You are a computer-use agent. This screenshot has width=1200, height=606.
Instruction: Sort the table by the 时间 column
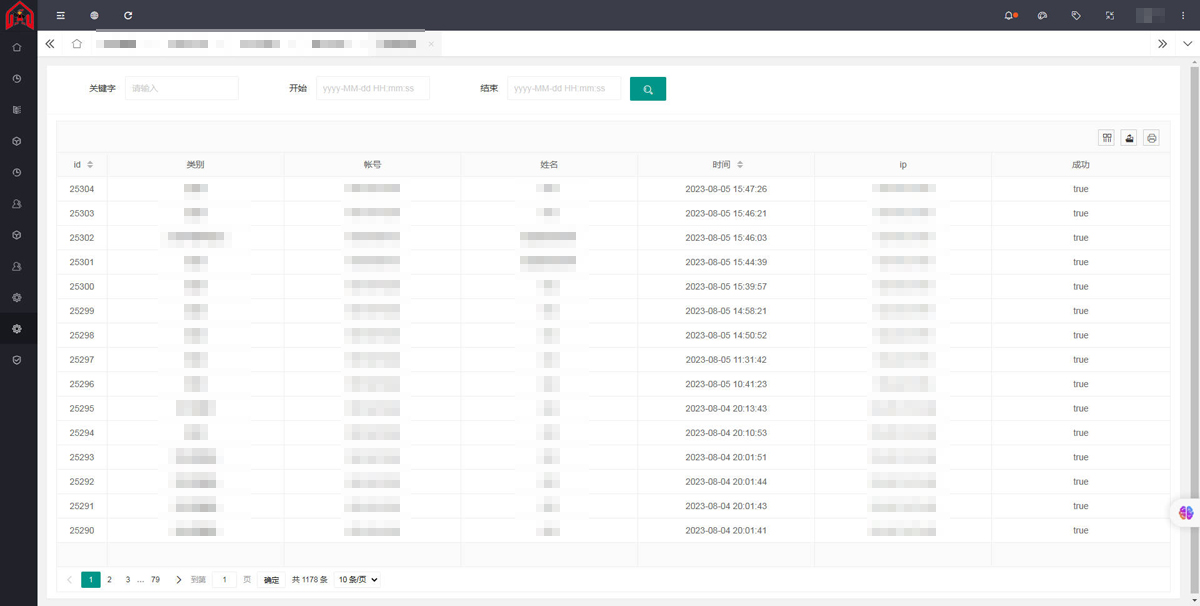(x=740, y=165)
